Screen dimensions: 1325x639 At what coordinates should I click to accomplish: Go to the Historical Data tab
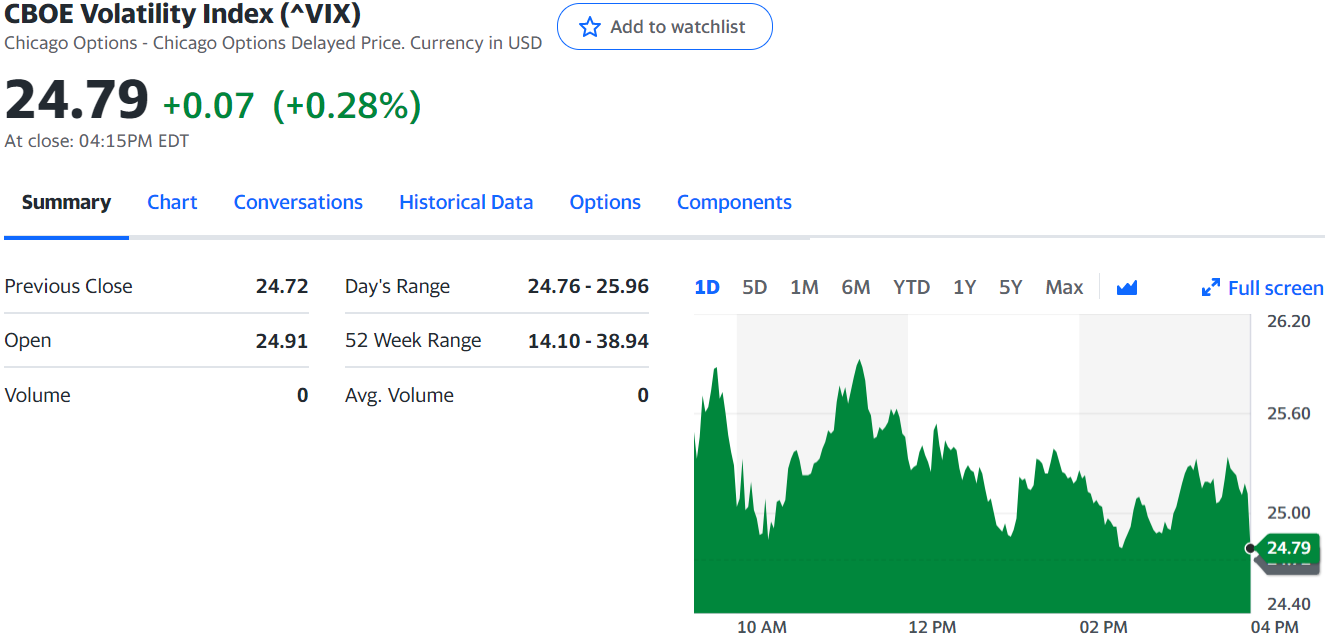pyautogui.click(x=466, y=202)
